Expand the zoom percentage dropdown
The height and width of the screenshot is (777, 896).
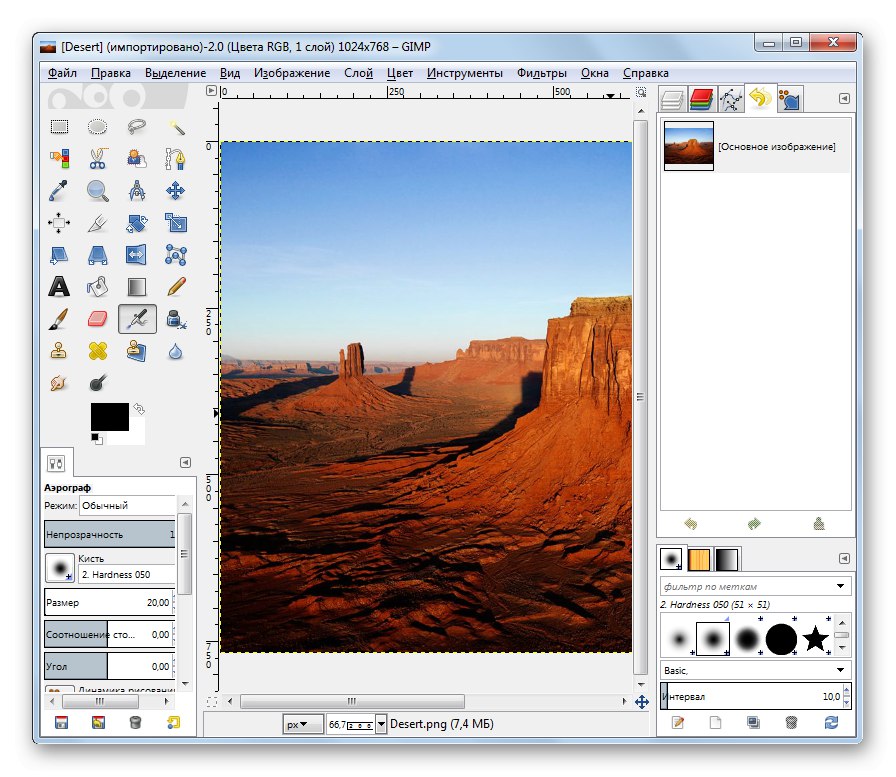tap(381, 724)
